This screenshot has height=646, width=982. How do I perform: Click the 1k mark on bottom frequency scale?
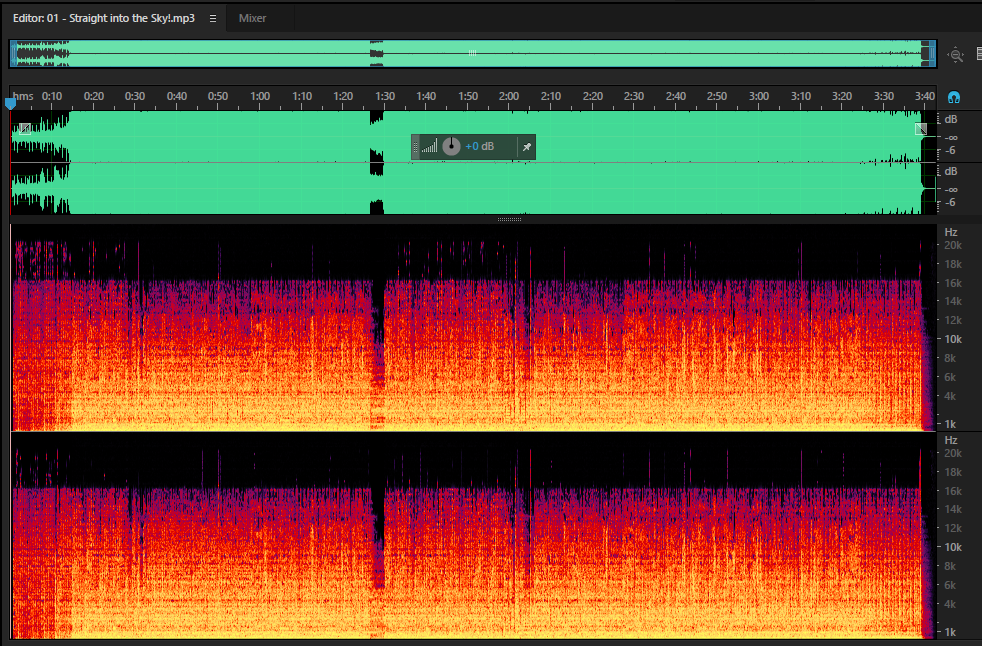[x=950, y=632]
